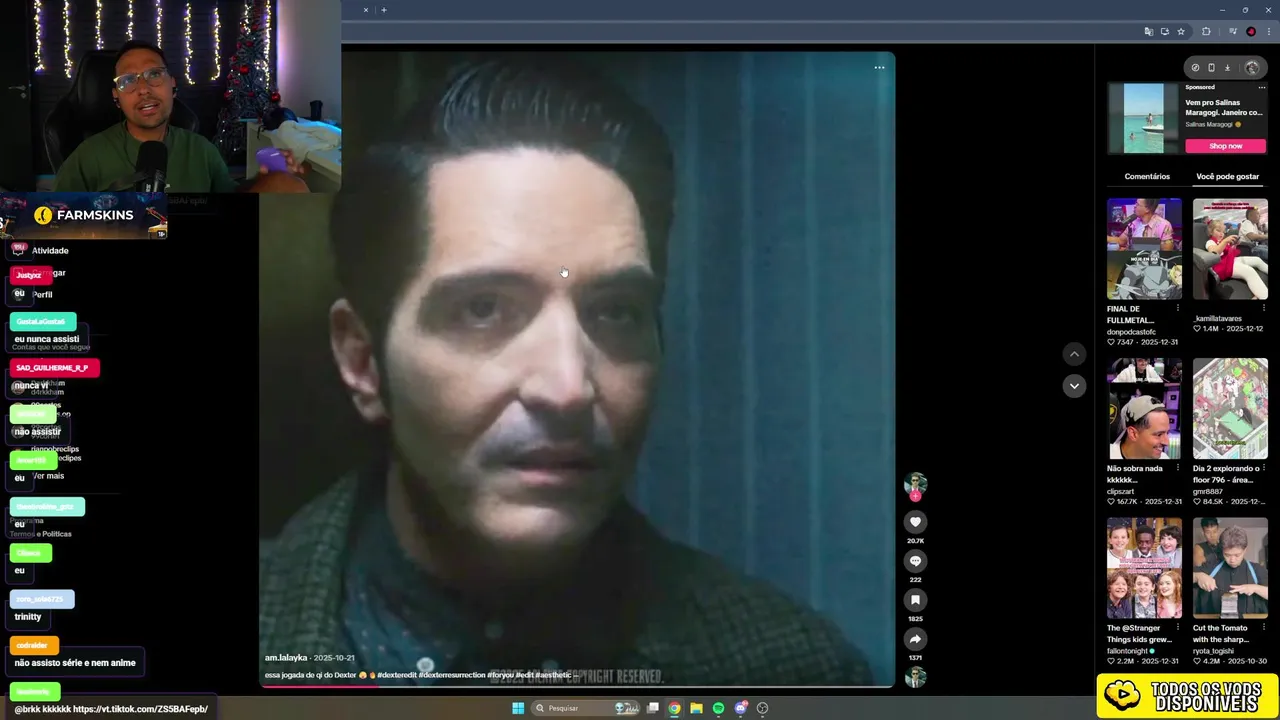Open the Chrome profile avatar
Screen dimensions: 1280x720
coord(1251,32)
